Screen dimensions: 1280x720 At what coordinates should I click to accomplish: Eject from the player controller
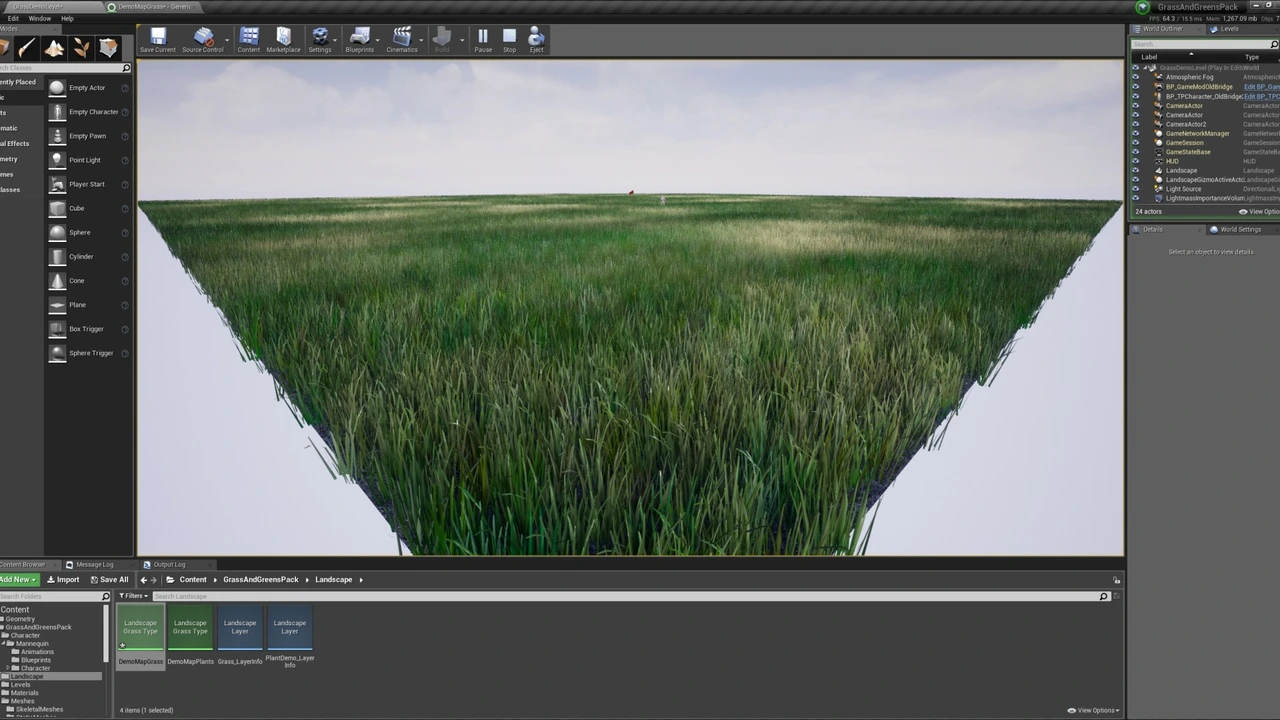pyautogui.click(x=536, y=40)
